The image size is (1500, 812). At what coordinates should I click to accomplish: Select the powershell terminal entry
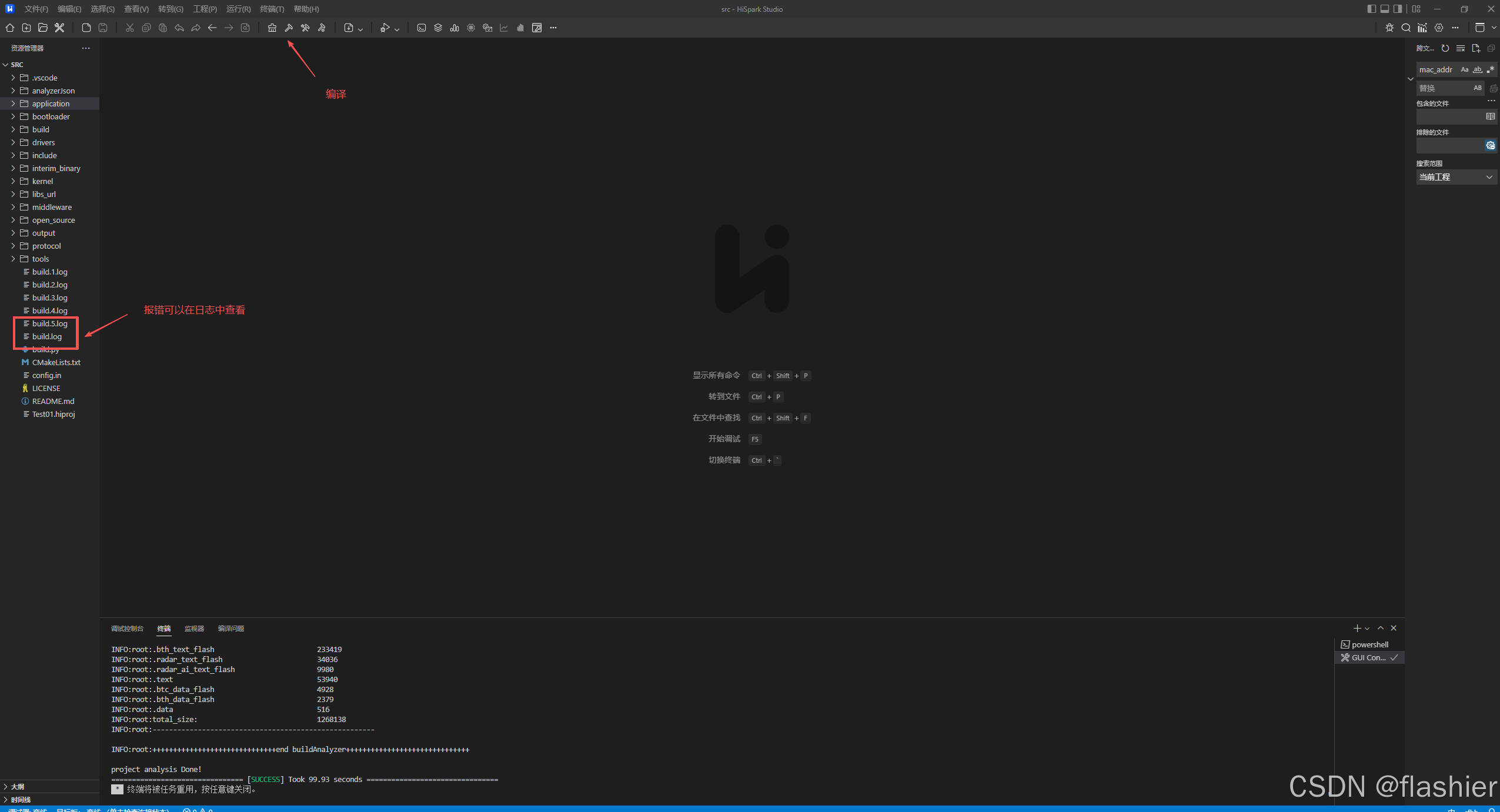click(1369, 644)
